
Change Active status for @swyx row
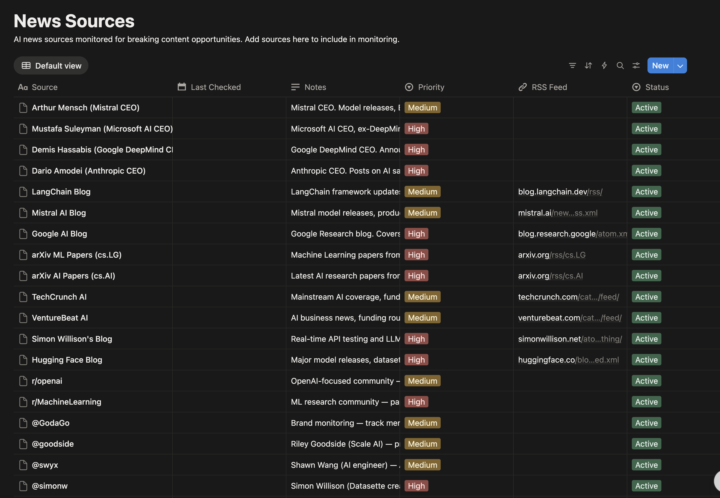pyautogui.click(x=647, y=465)
